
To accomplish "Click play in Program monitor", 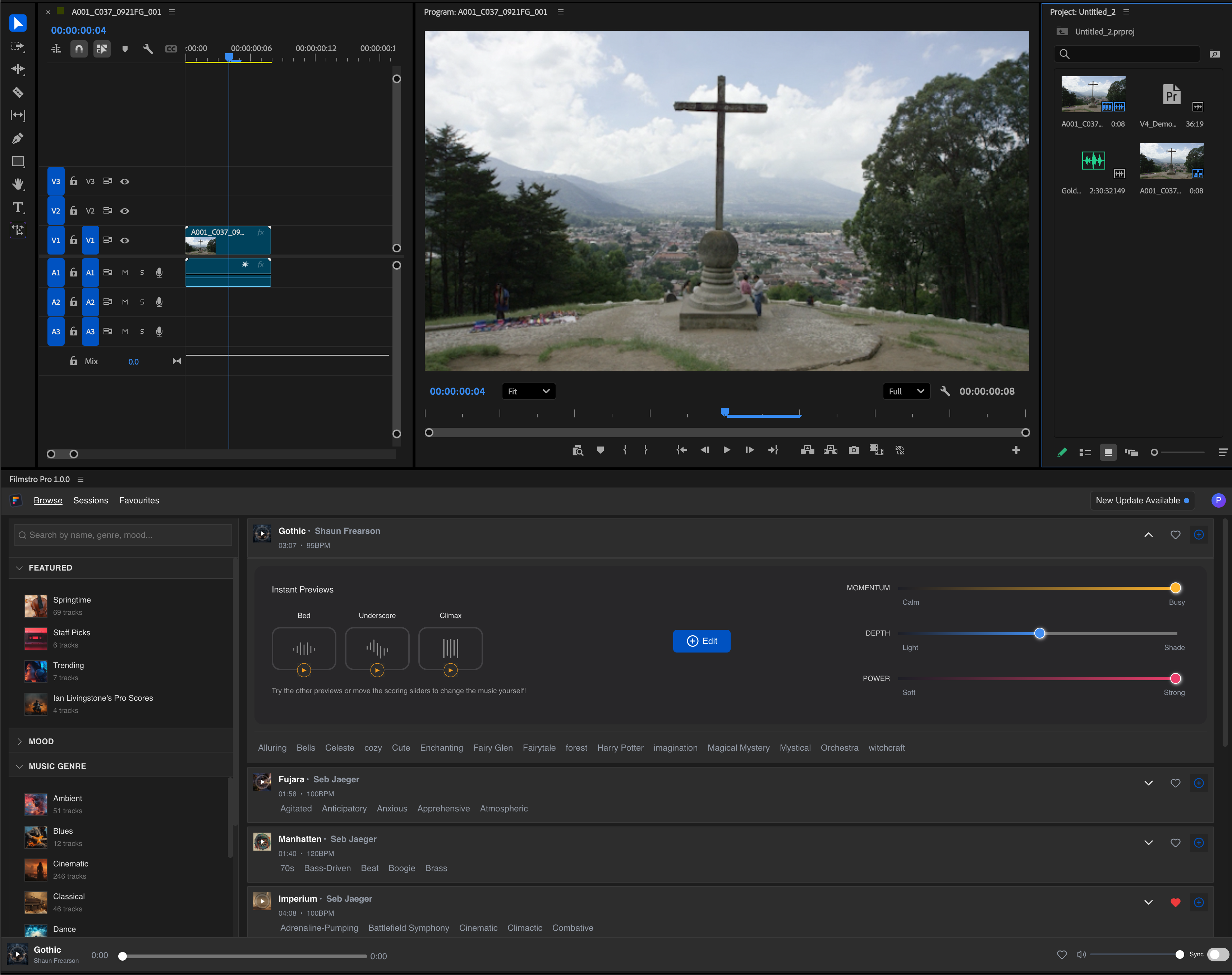I will tap(726, 450).
